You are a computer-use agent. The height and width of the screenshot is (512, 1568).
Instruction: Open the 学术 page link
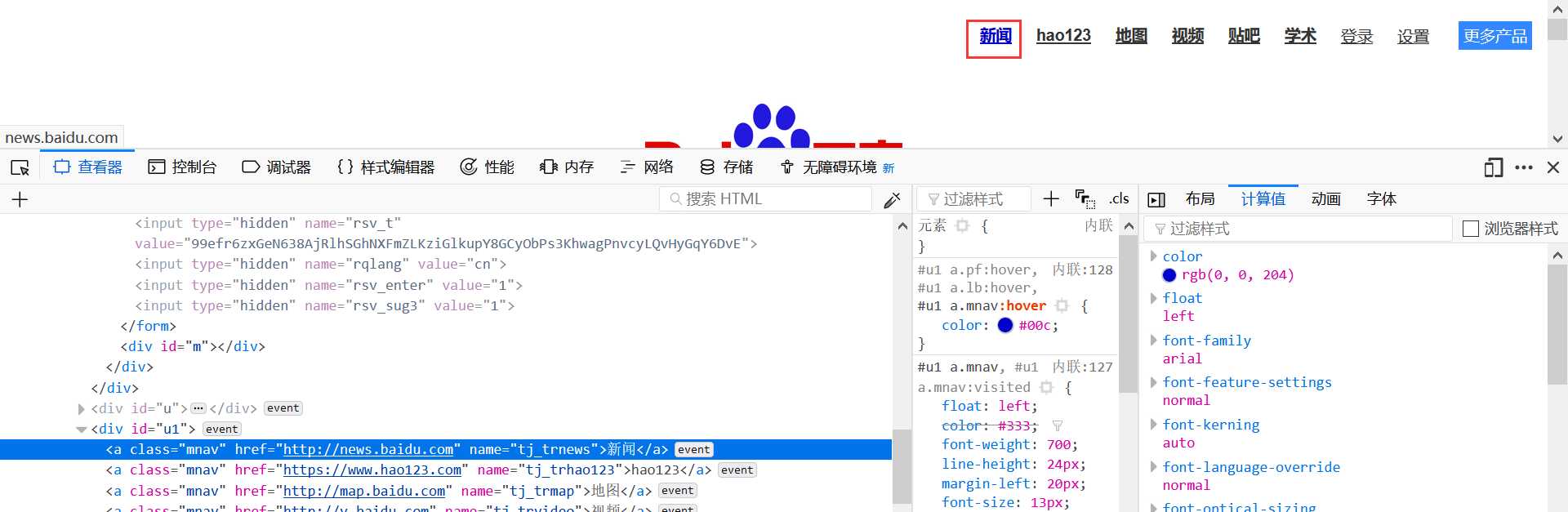tap(1300, 36)
